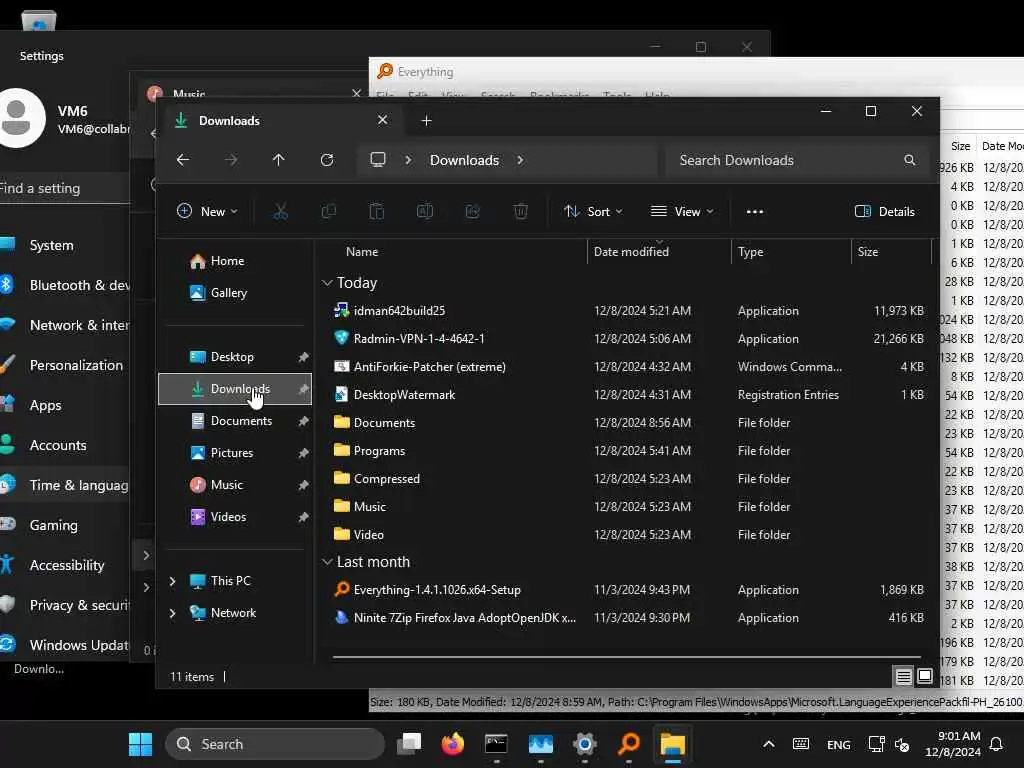This screenshot has width=1024, height=768.
Task: Open Task View on the taskbar
Action: pos(409,744)
